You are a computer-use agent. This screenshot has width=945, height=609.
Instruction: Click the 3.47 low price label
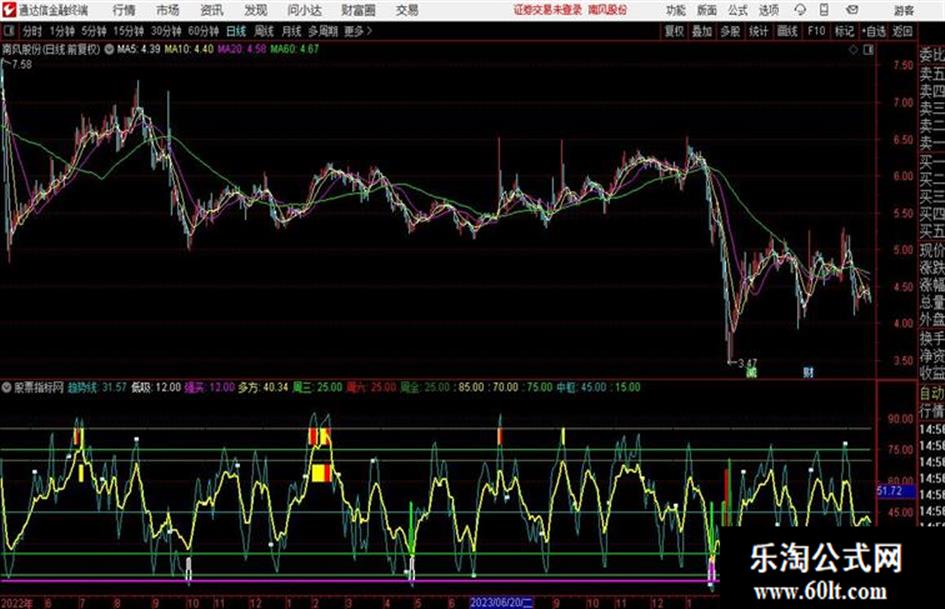(747, 363)
